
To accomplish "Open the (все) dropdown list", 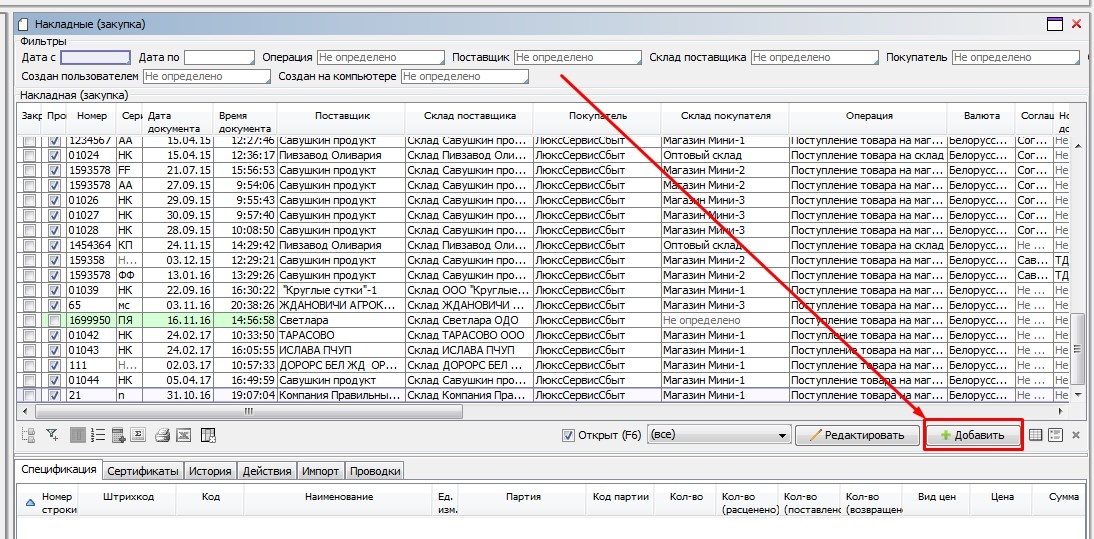I will (x=782, y=435).
